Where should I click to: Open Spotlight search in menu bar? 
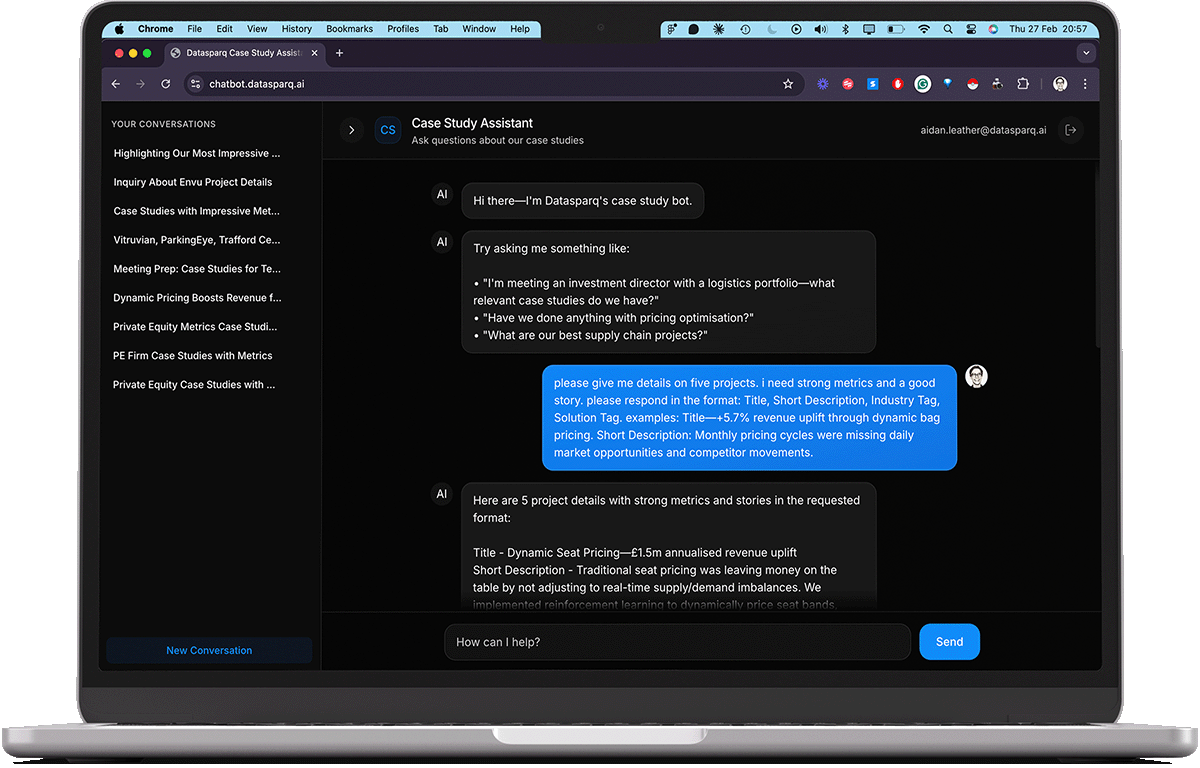(x=948, y=29)
